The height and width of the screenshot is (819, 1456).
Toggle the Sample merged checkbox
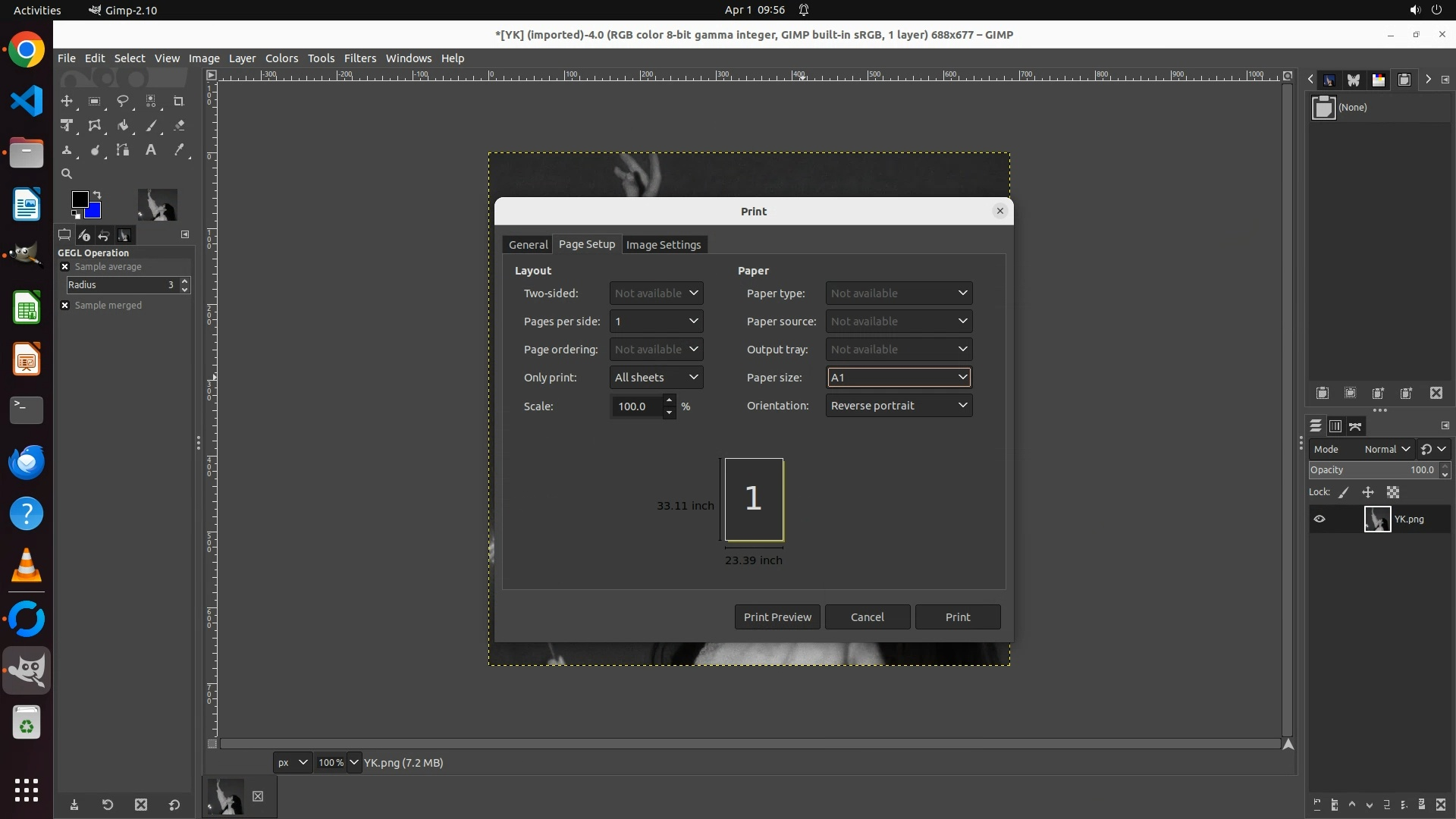click(65, 306)
